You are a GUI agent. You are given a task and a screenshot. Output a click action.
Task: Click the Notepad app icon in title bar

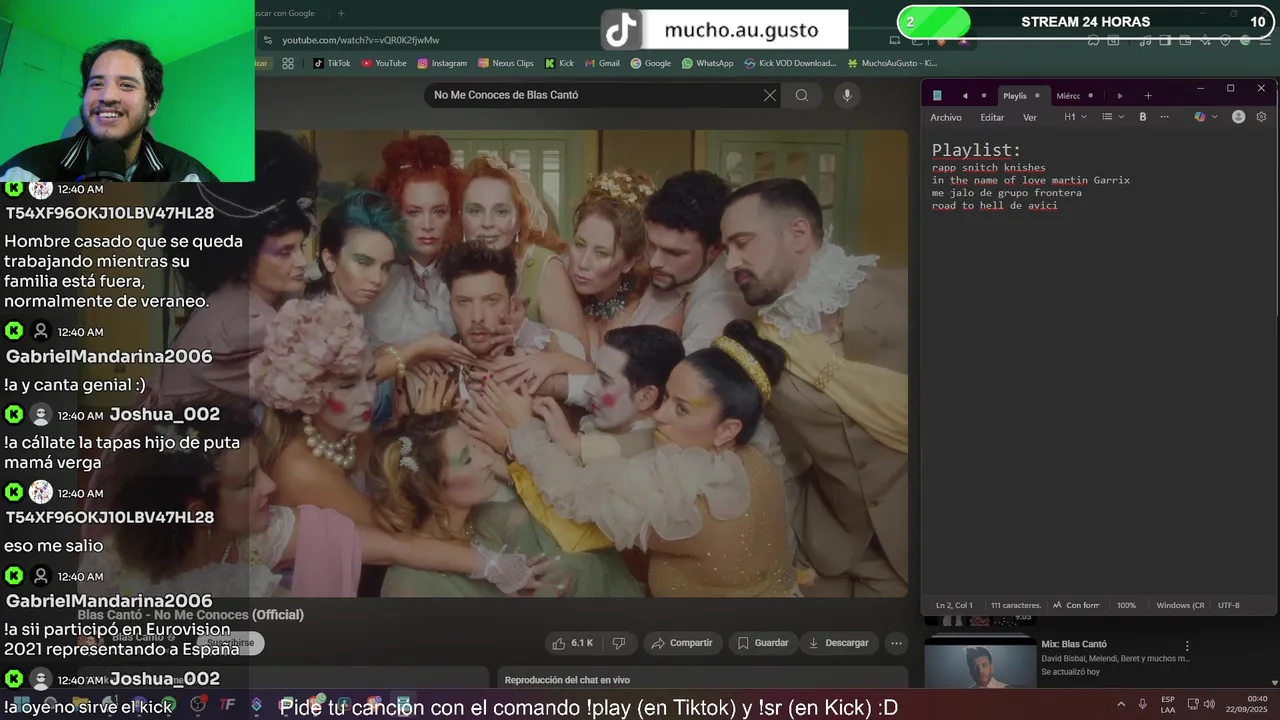(937, 95)
